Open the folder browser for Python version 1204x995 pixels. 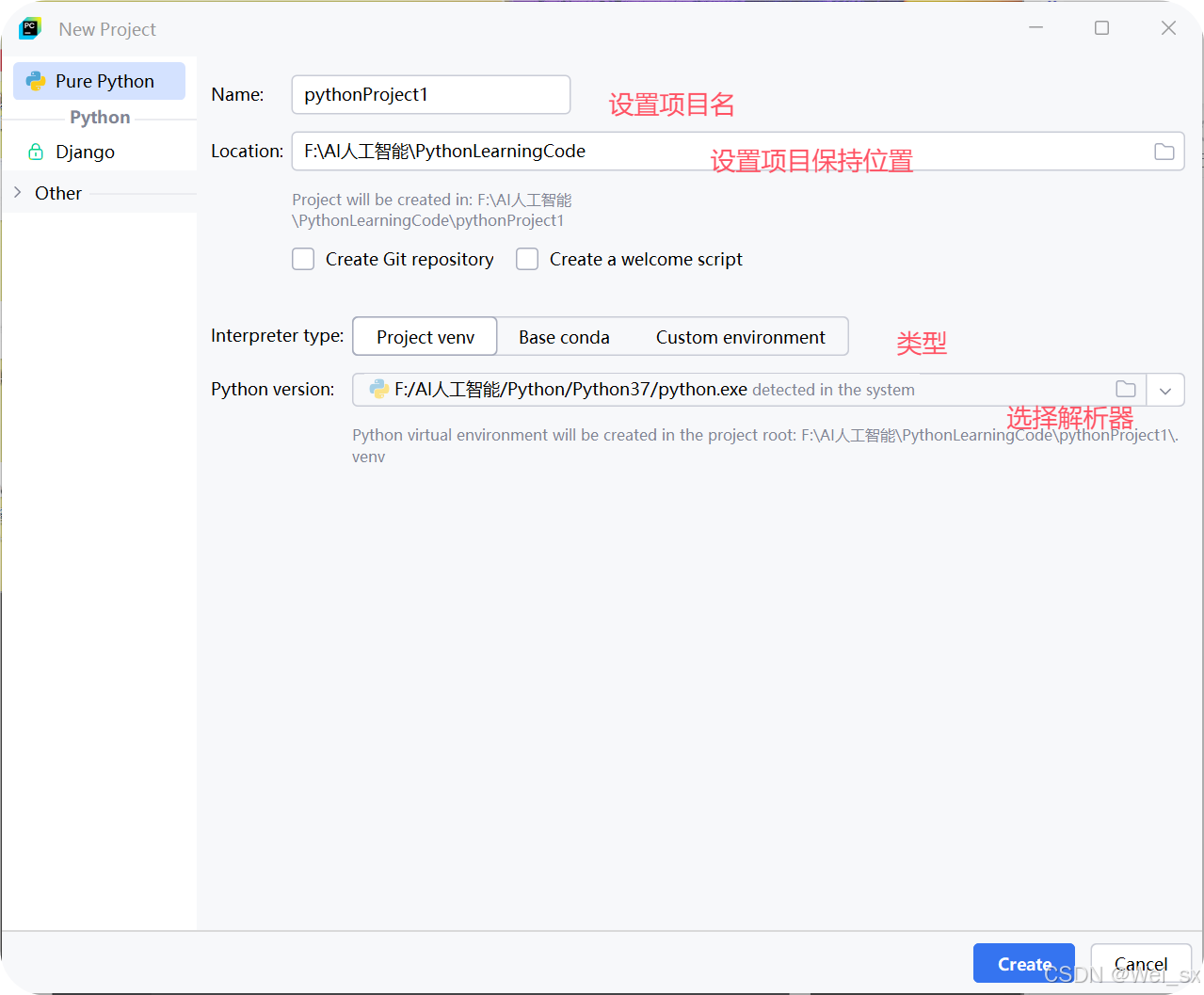[1126, 389]
